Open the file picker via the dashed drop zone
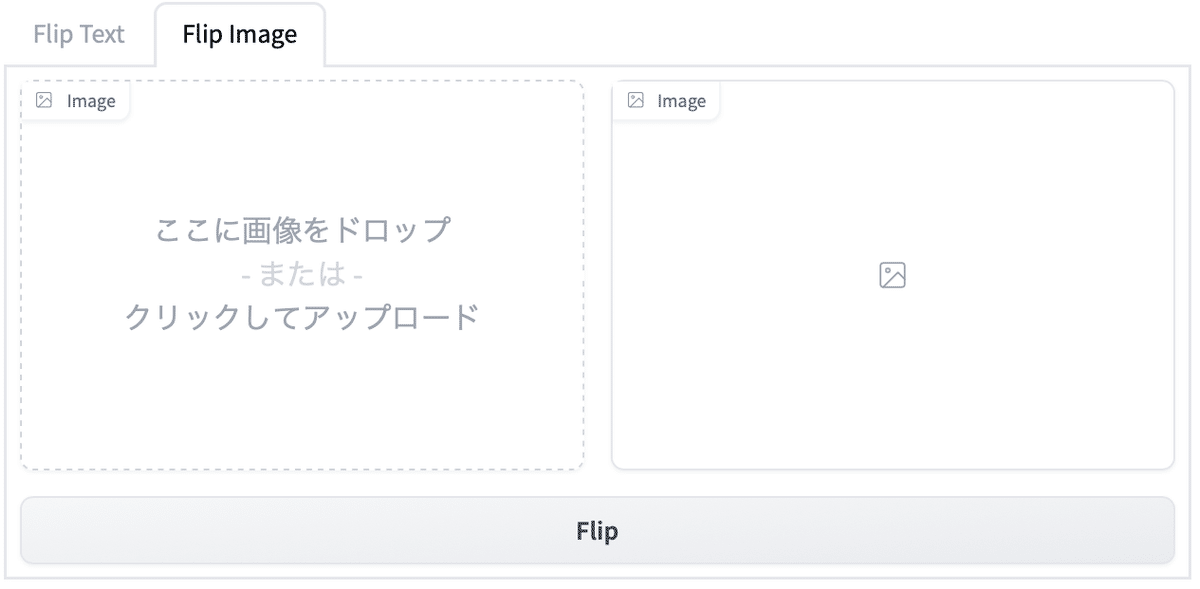This screenshot has height=589, width=1200. [302, 275]
